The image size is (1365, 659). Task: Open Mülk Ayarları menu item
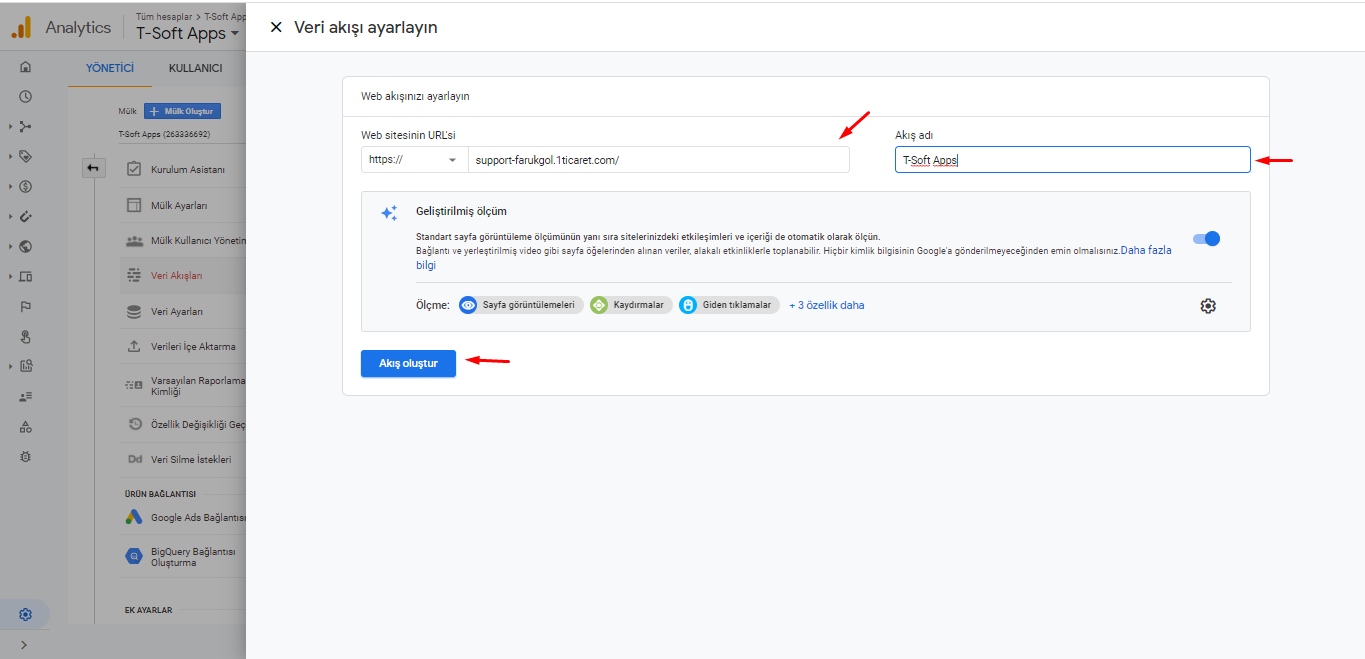(x=183, y=205)
